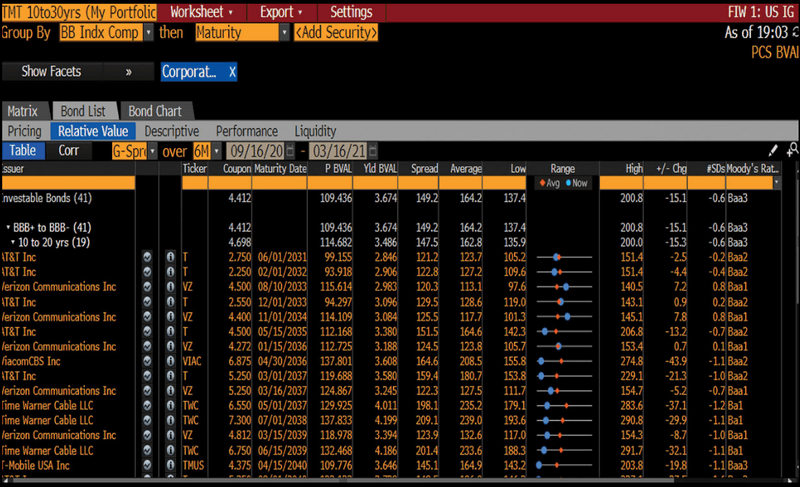
Task: Click the Add Security input field
Action: tap(336, 33)
